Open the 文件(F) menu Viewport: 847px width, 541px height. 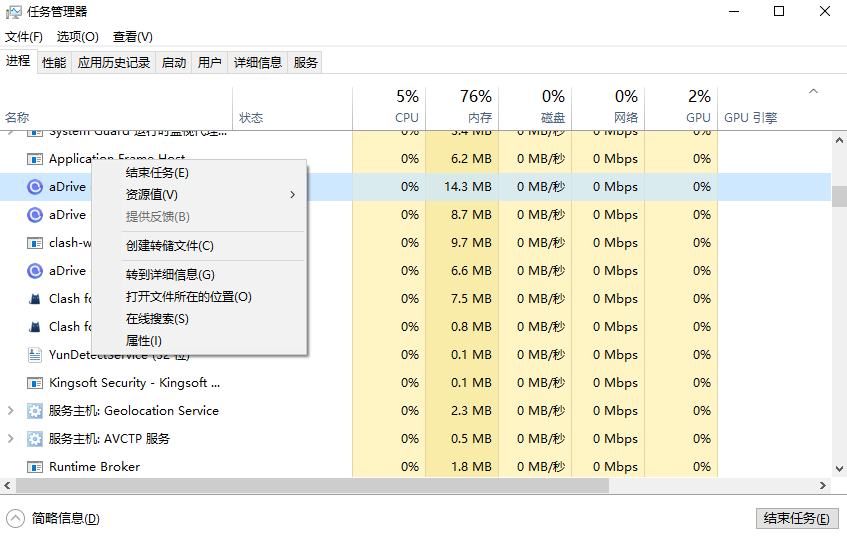(24, 37)
